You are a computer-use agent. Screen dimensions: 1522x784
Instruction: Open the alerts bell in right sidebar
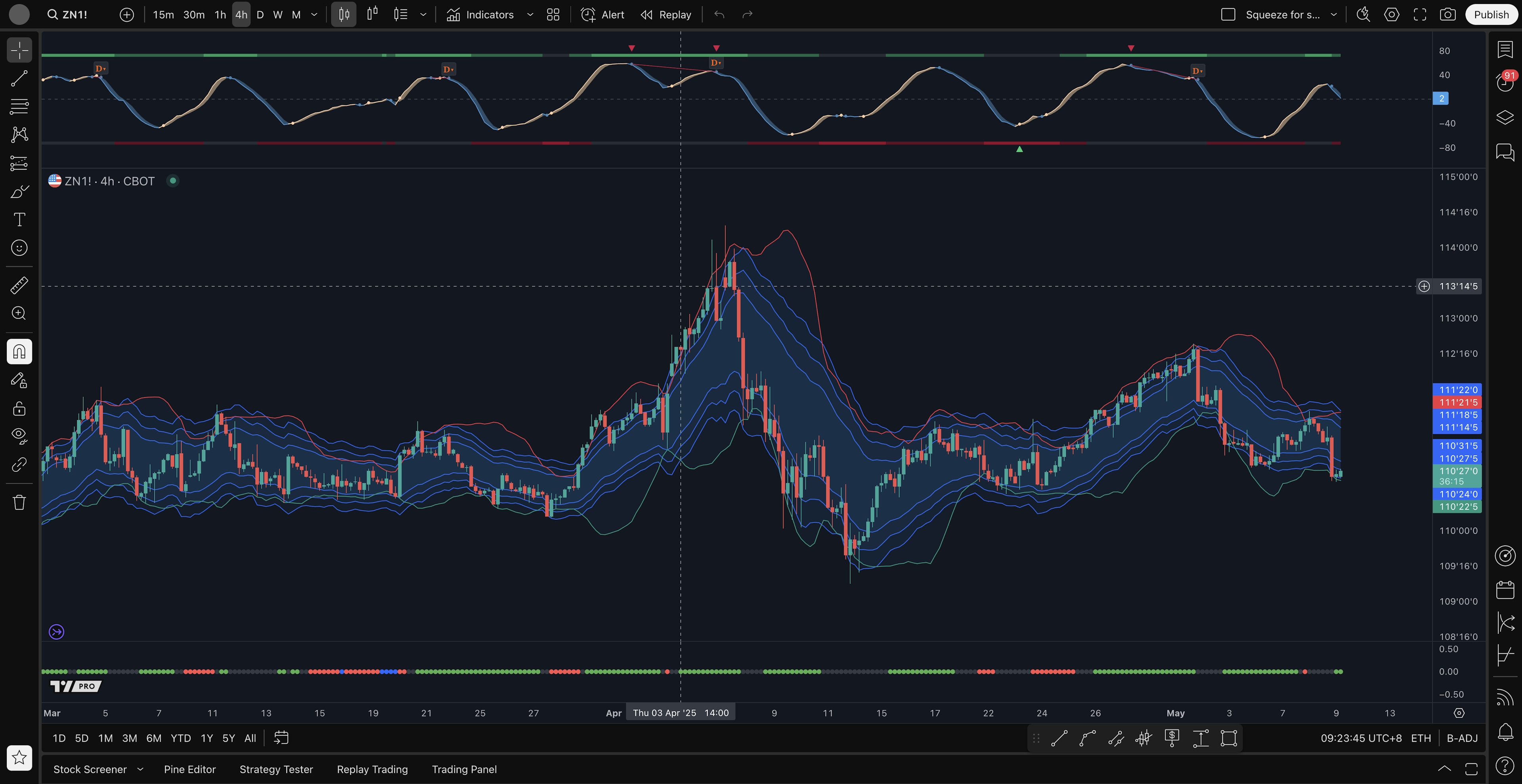(1505, 732)
